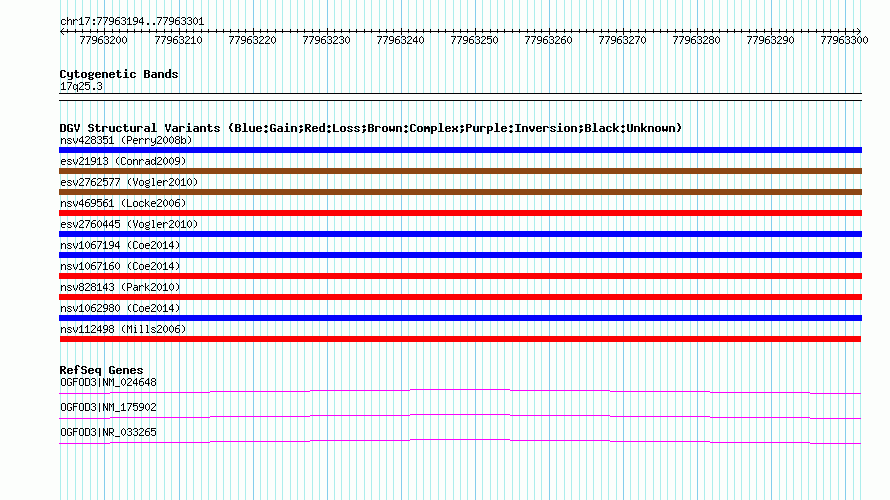Click ruler position 77963260
This screenshot has width=890, height=500.
point(548,40)
